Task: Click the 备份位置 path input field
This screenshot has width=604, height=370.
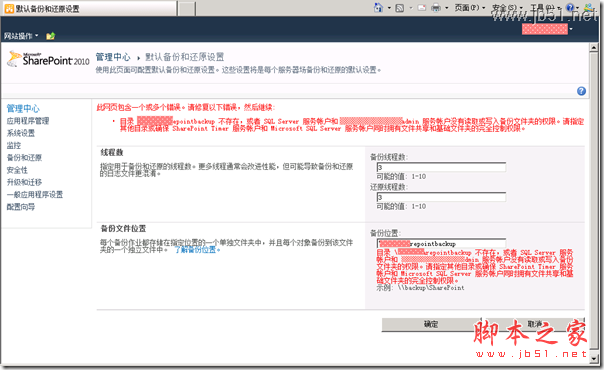Action: pos(441,243)
